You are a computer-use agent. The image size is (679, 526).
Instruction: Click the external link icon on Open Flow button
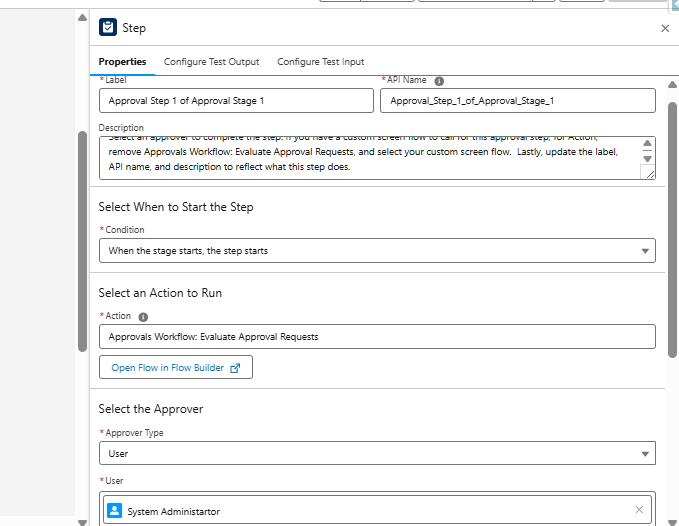tap(236, 368)
